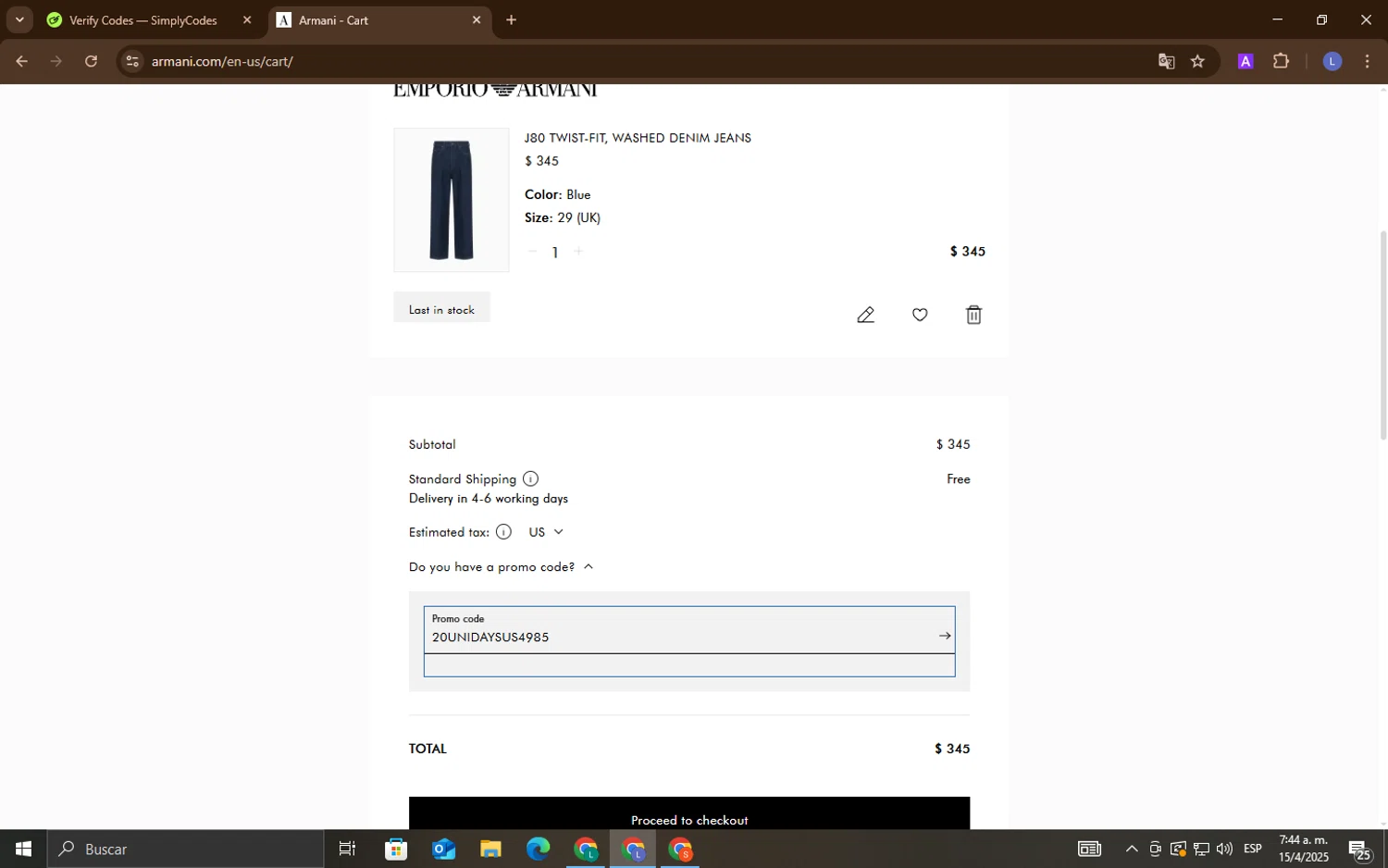Close the Verify Codes tab
The width and height of the screenshot is (1388, 868).
coord(247,19)
